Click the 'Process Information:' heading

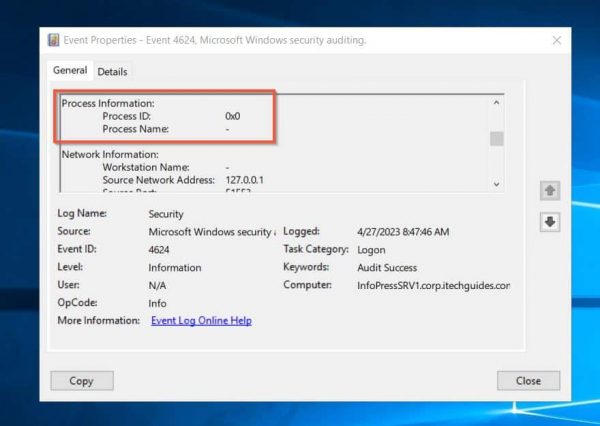[108, 103]
